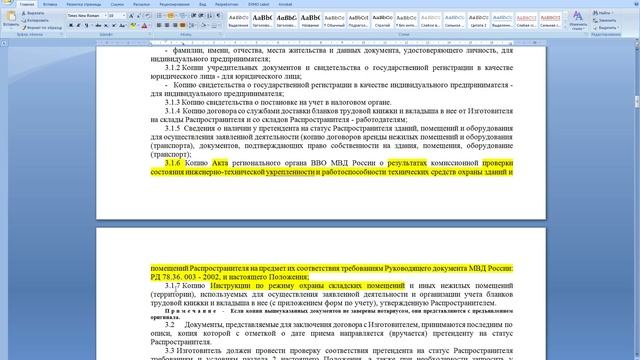This screenshot has height=360, width=640.
Task: Click the Shading paint bucket color button
Action: [x=203, y=25]
